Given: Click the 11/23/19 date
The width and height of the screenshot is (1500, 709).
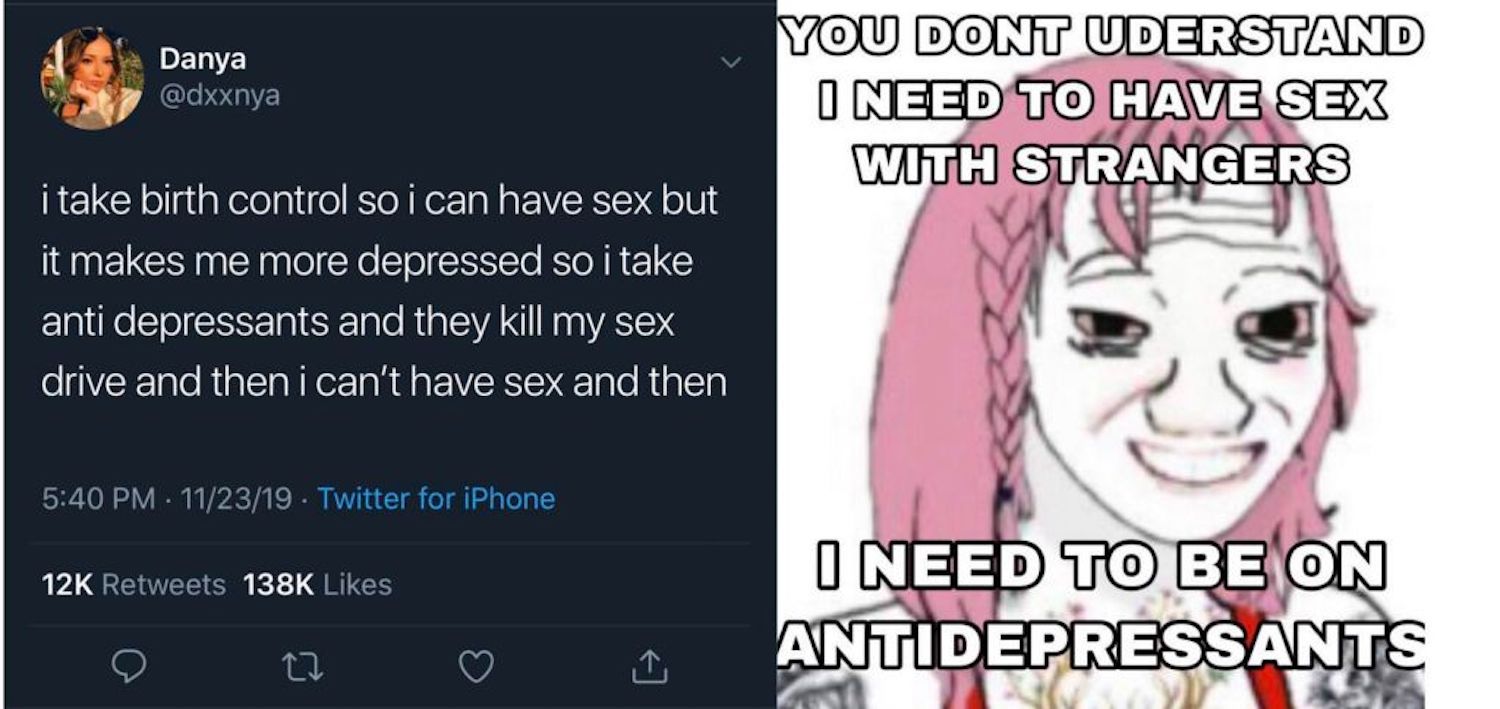Looking at the screenshot, I should tap(231, 498).
